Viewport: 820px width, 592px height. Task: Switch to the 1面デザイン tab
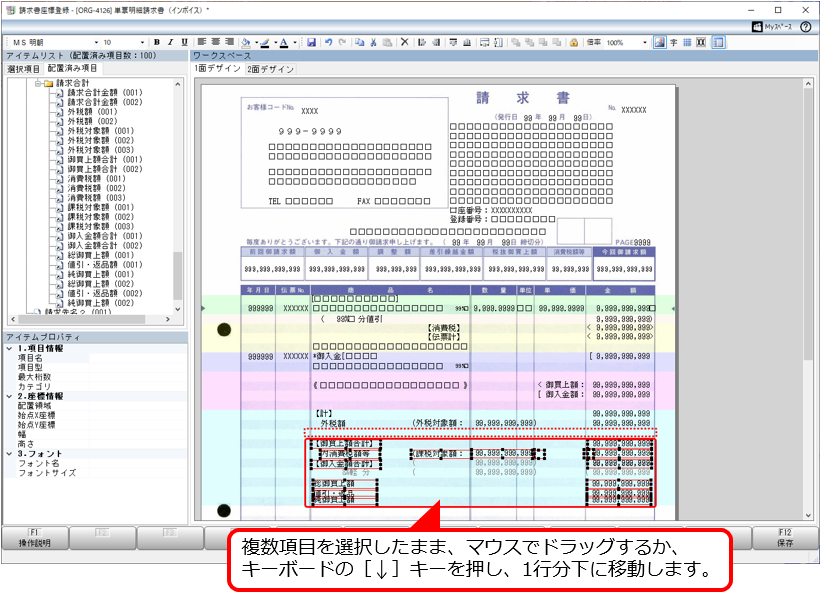(218, 69)
